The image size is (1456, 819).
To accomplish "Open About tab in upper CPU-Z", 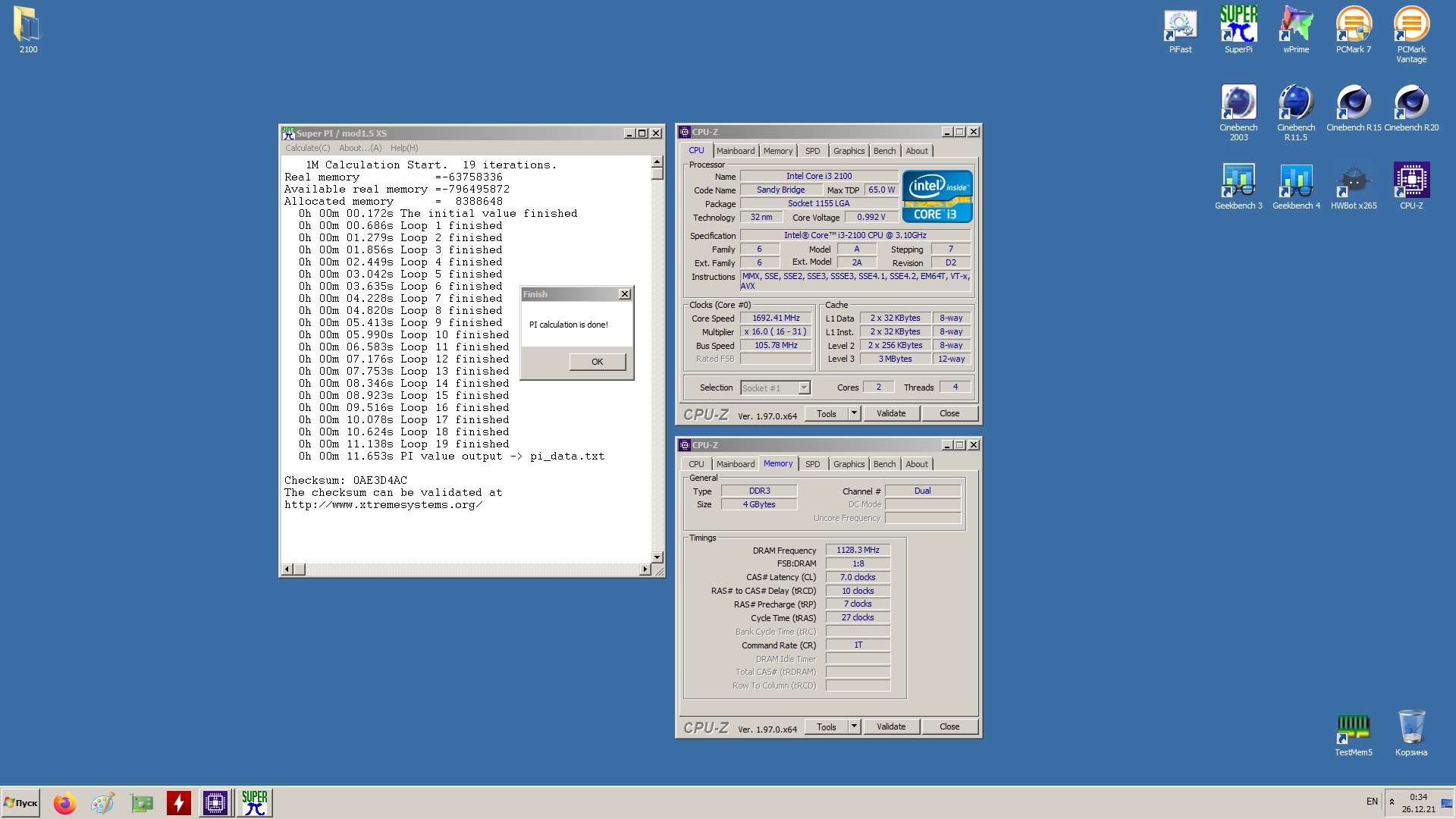I will (916, 151).
